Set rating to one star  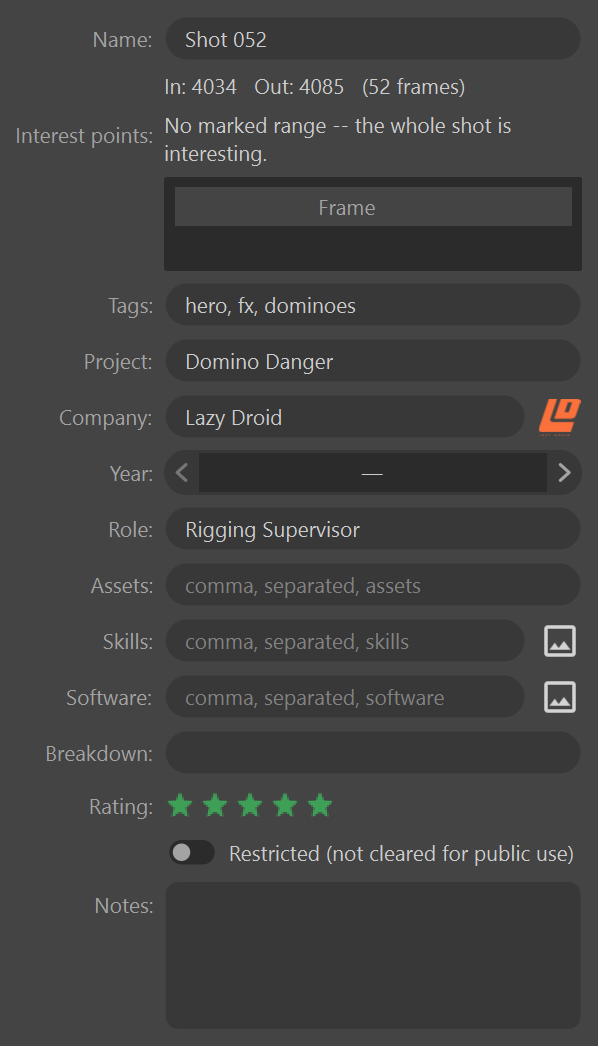coord(180,805)
